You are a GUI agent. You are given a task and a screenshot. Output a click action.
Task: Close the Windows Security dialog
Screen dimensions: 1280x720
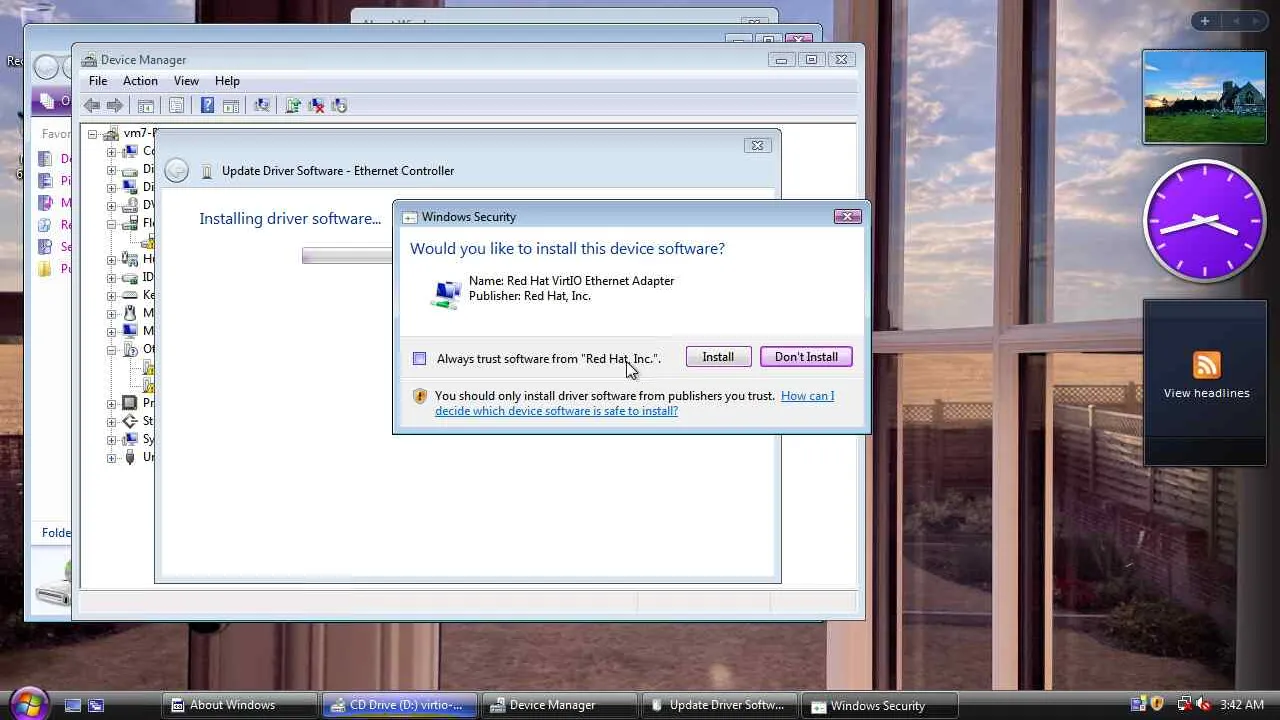[847, 216]
